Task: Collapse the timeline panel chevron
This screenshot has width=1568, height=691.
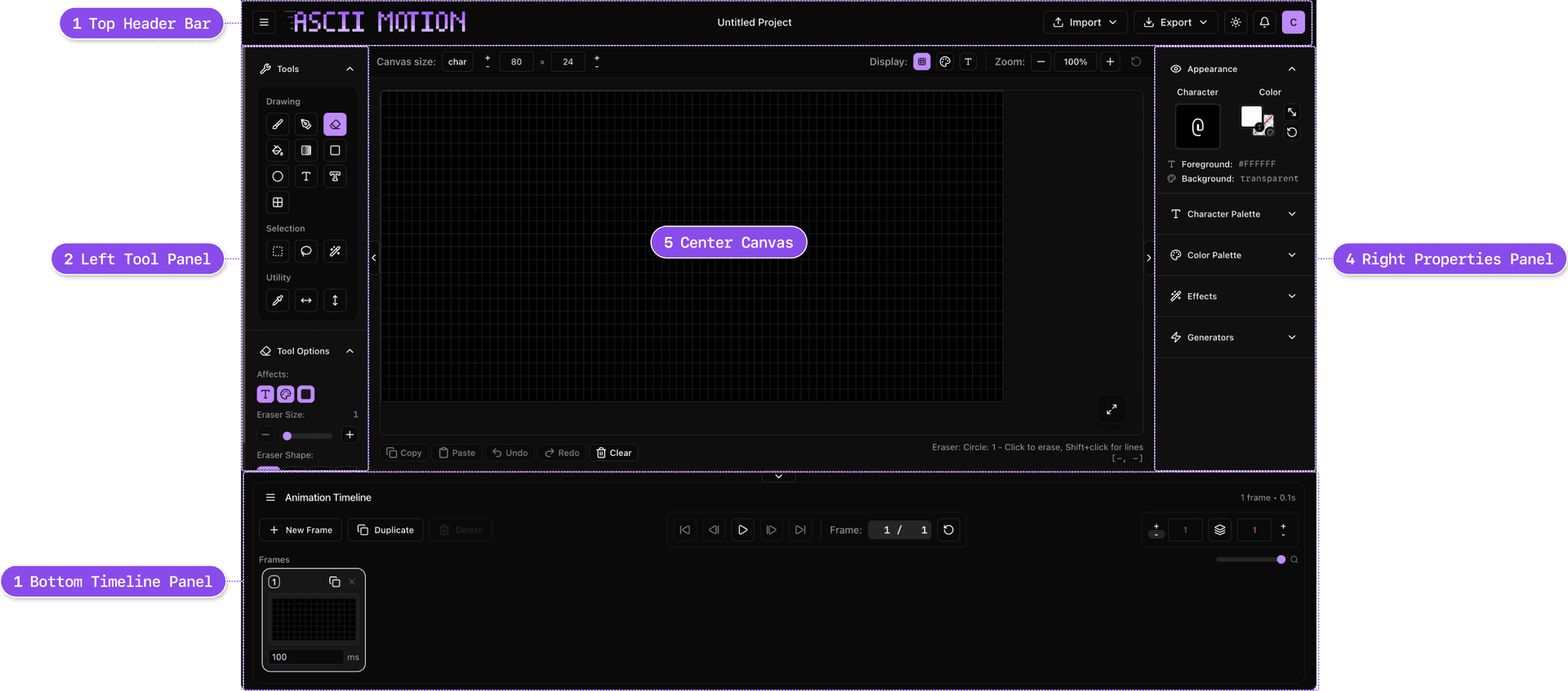Action: point(778,476)
